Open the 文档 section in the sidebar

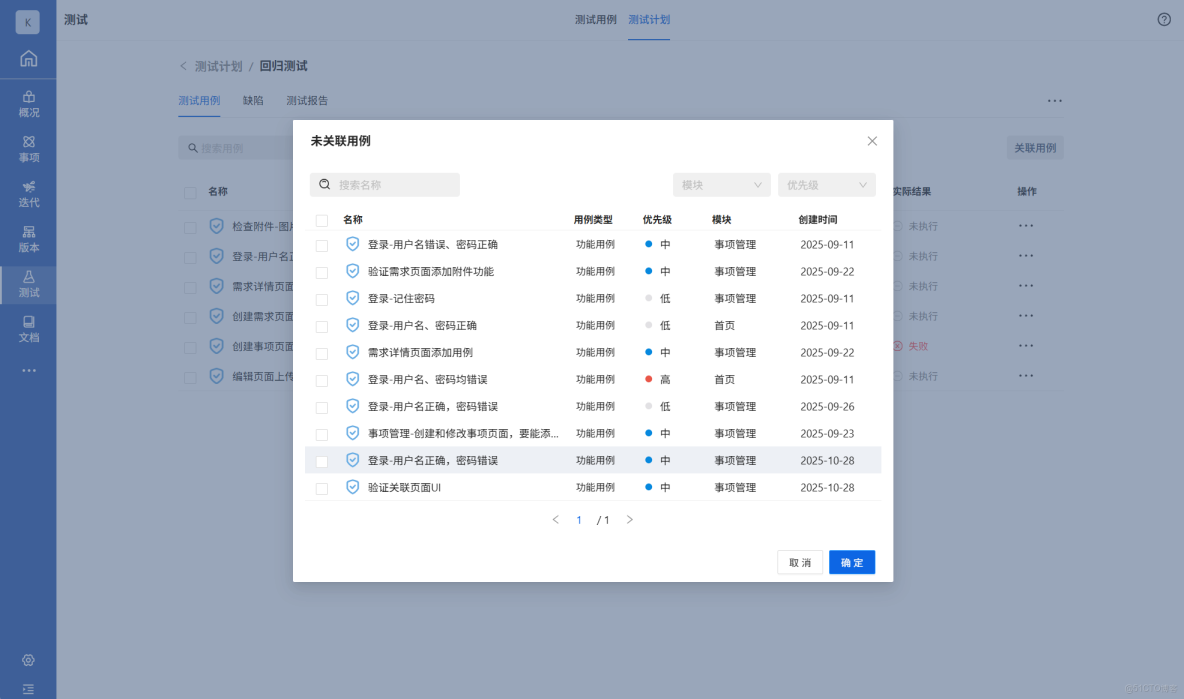28,328
